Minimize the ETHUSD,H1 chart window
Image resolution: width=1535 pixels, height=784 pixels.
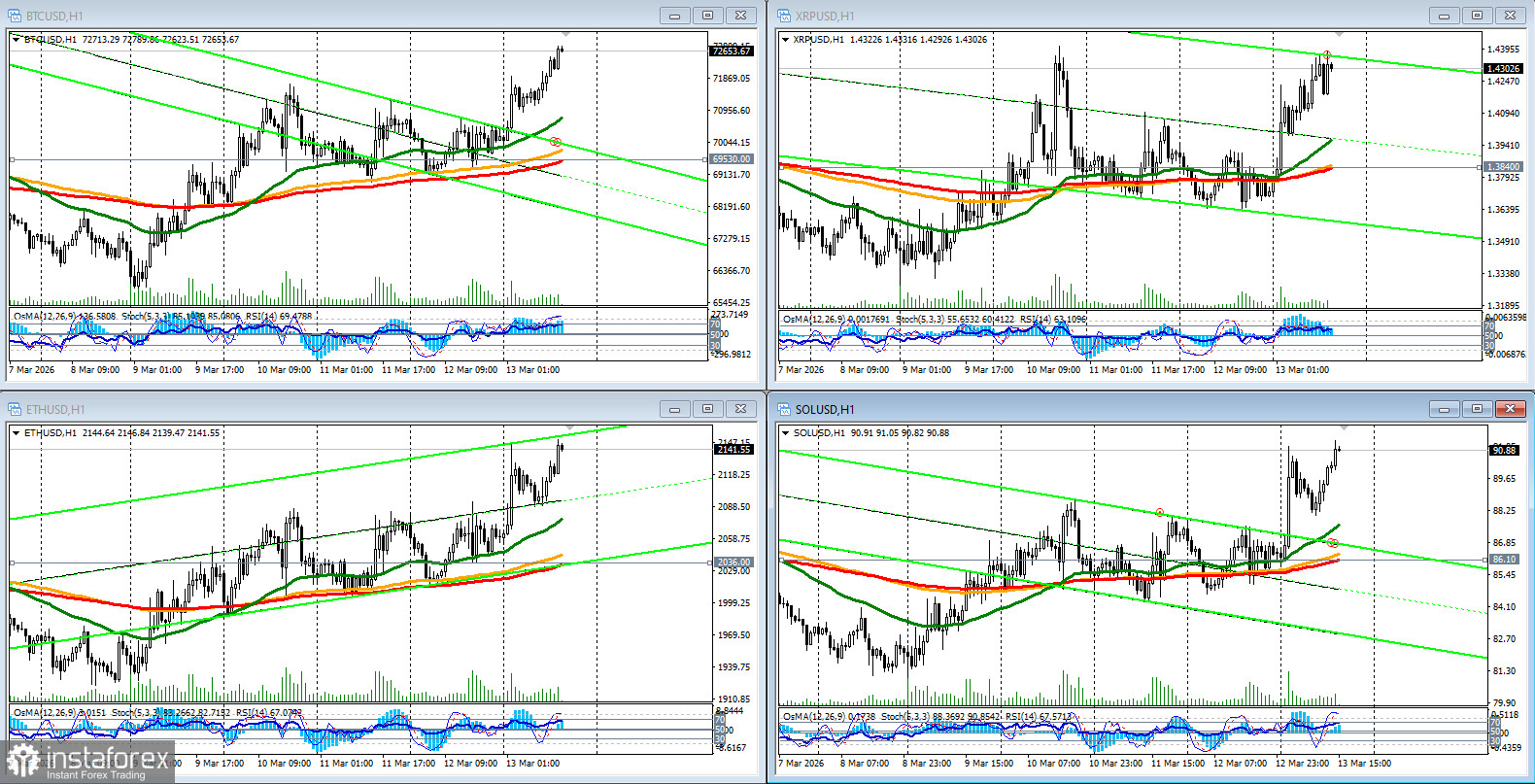(x=674, y=409)
